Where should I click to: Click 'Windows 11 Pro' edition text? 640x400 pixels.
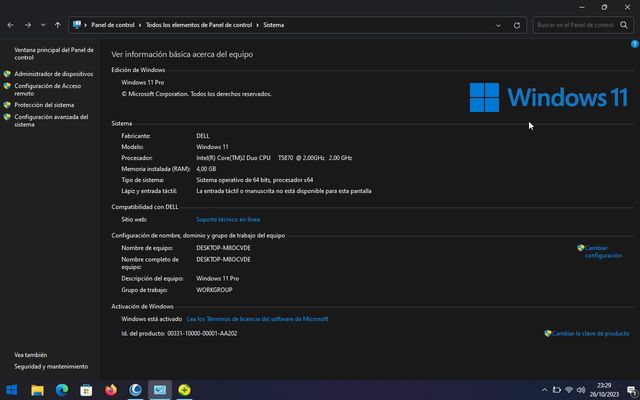click(x=142, y=82)
